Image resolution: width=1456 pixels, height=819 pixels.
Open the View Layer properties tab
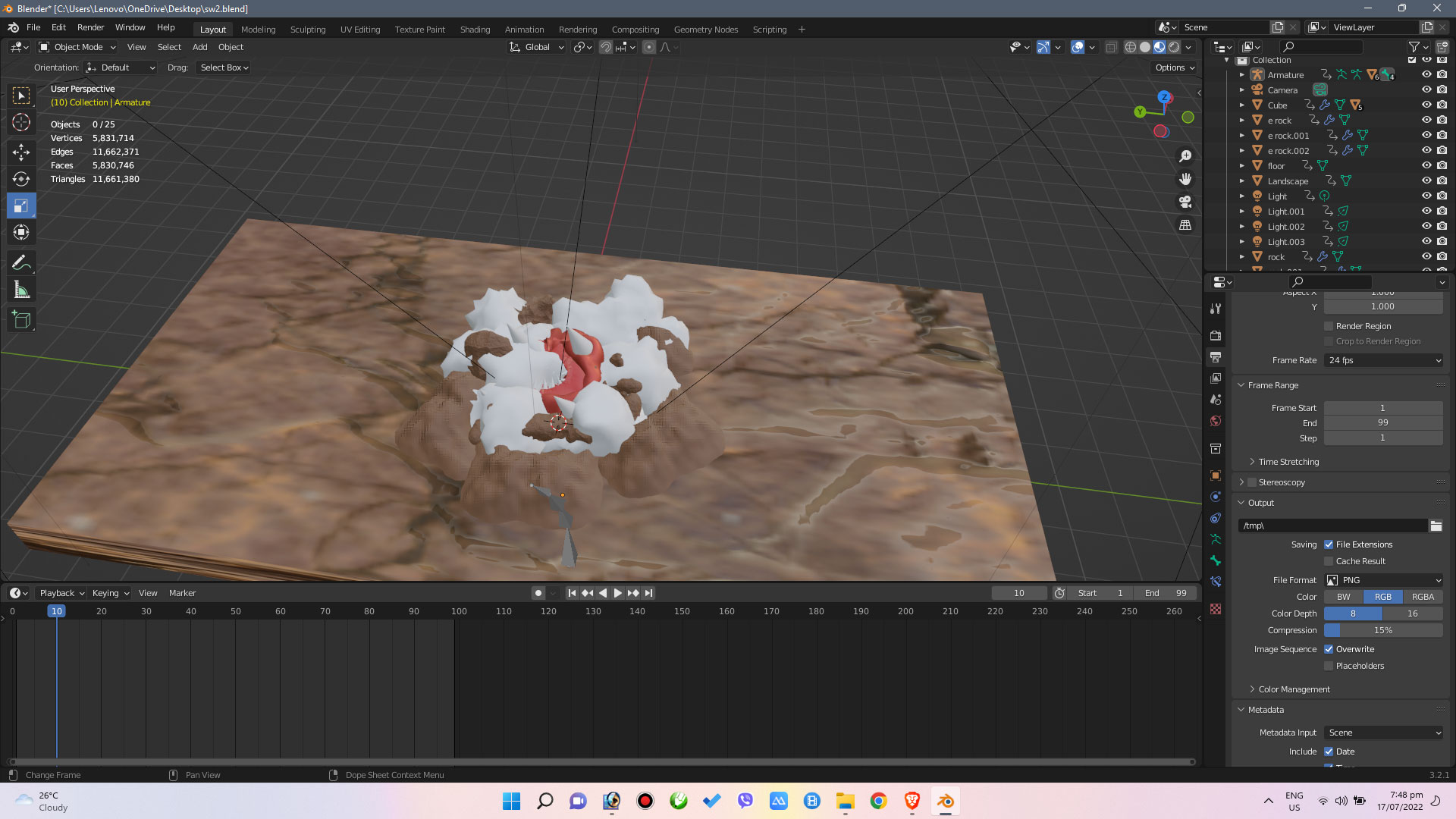point(1216,378)
